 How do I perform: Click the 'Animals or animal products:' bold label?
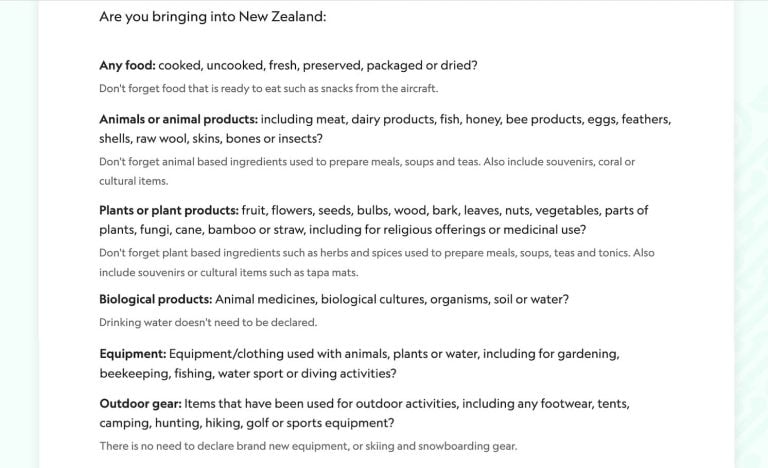click(x=178, y=119)
